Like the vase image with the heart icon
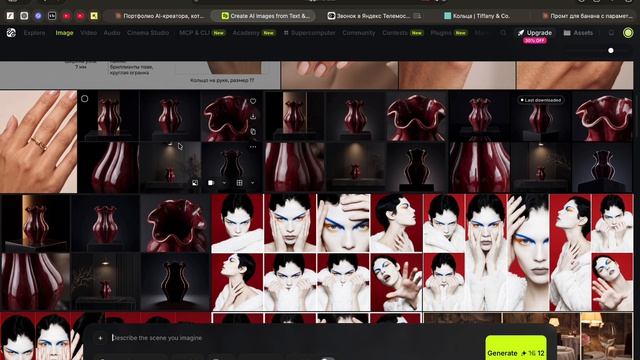Image resolution: width=640 pixels, height=360 pixels. point(253,101)
